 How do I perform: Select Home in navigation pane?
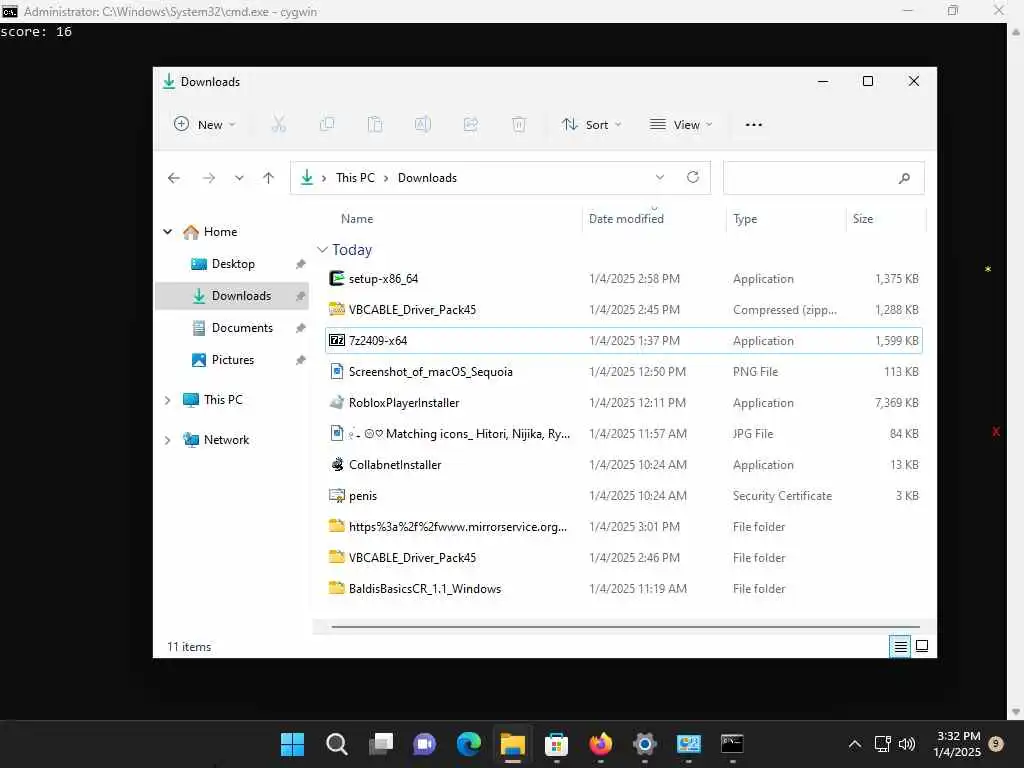point(220,232)
